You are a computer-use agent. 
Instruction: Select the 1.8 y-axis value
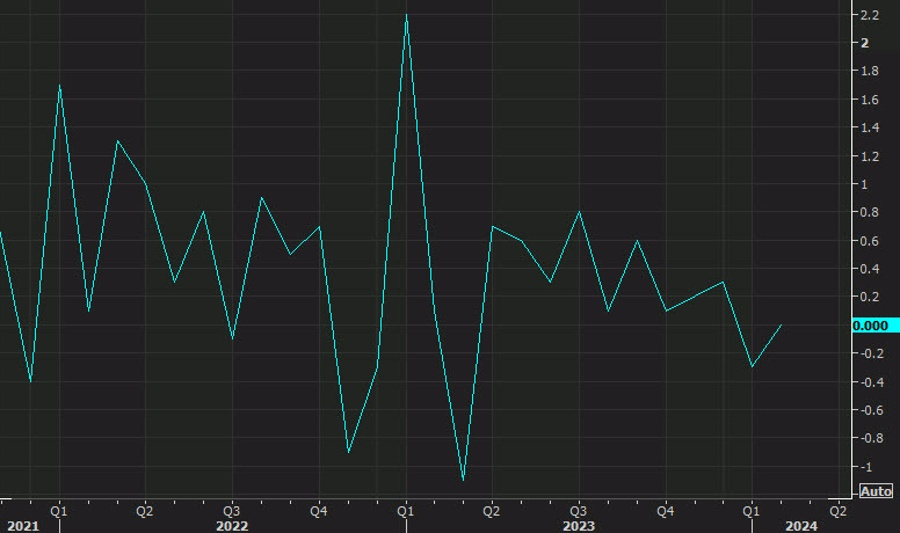coord(869,71)
